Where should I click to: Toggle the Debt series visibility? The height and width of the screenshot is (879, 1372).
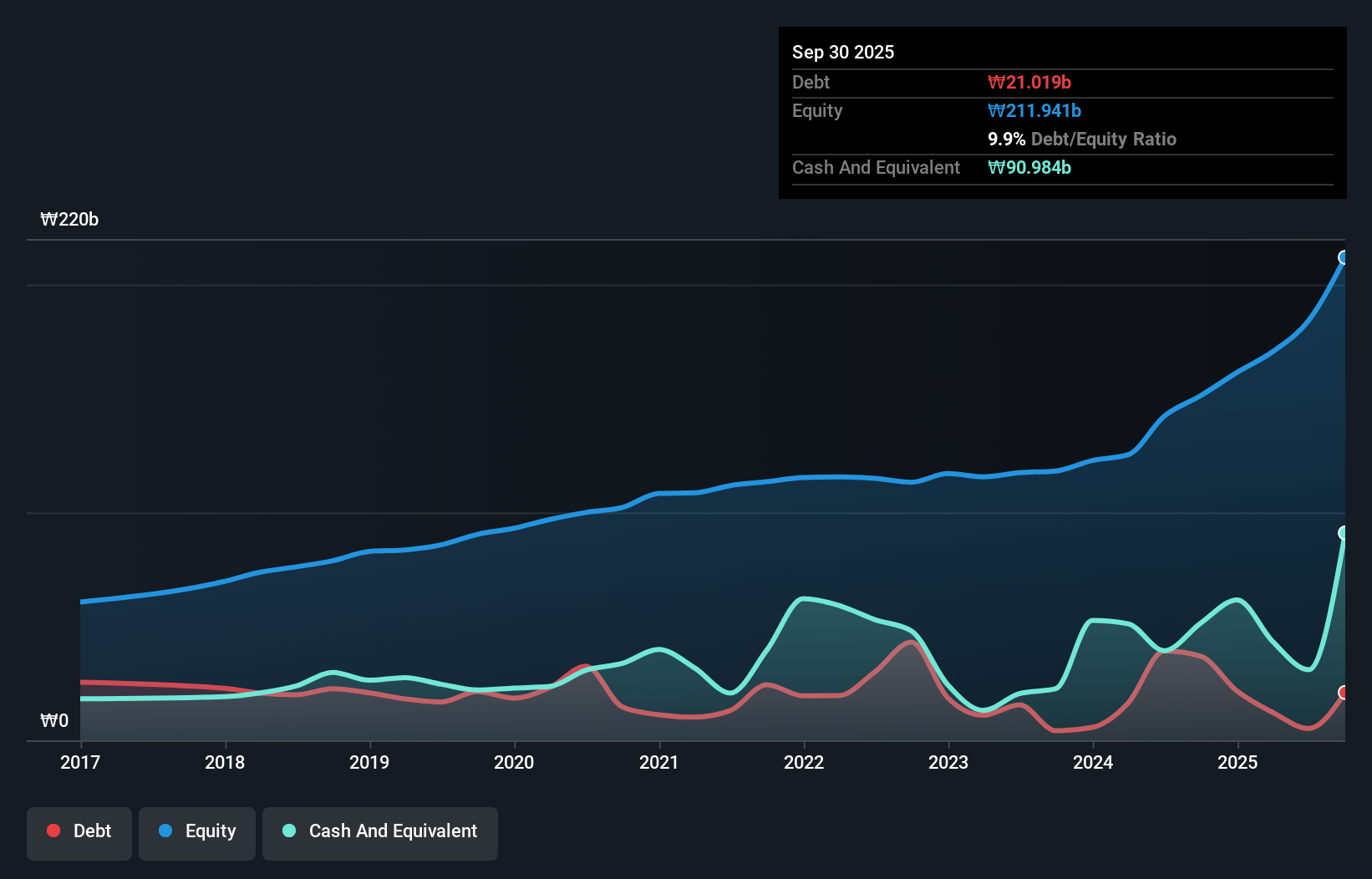(79, 832)
